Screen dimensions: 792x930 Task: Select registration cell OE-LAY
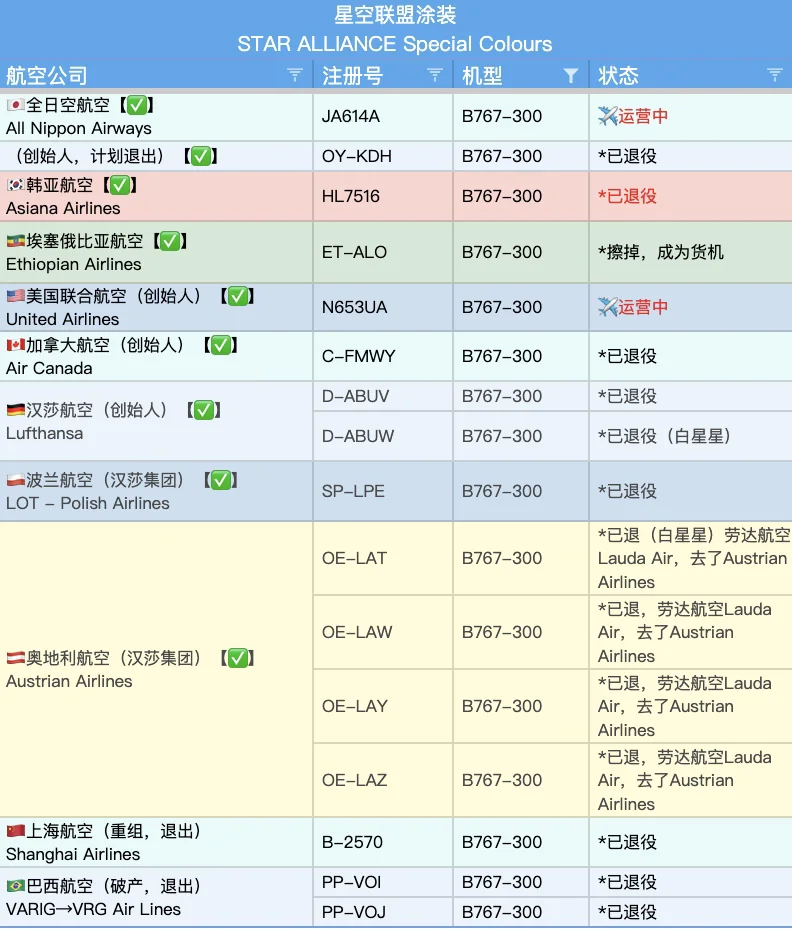click(x=383, y=706)
